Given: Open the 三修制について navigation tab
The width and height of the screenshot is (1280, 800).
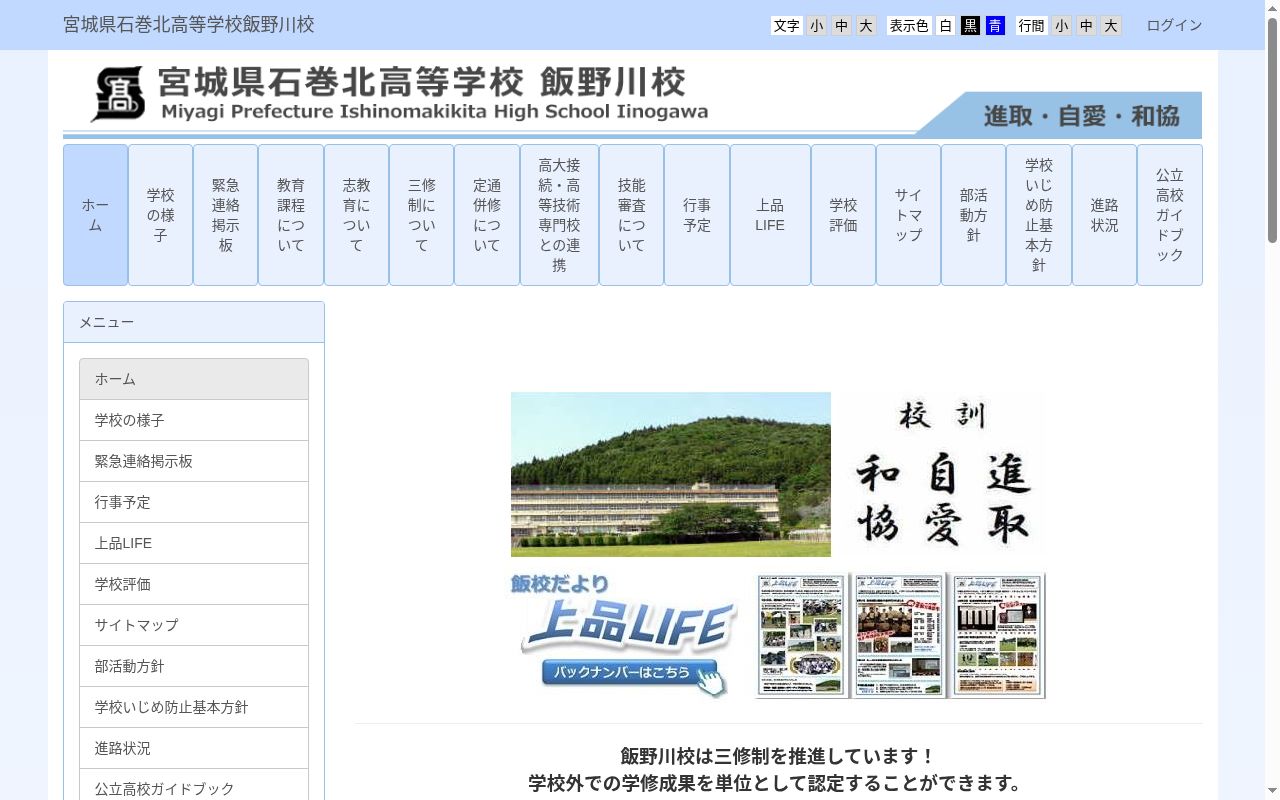Looking at the screenshot, I should click(x=422, y=215).
